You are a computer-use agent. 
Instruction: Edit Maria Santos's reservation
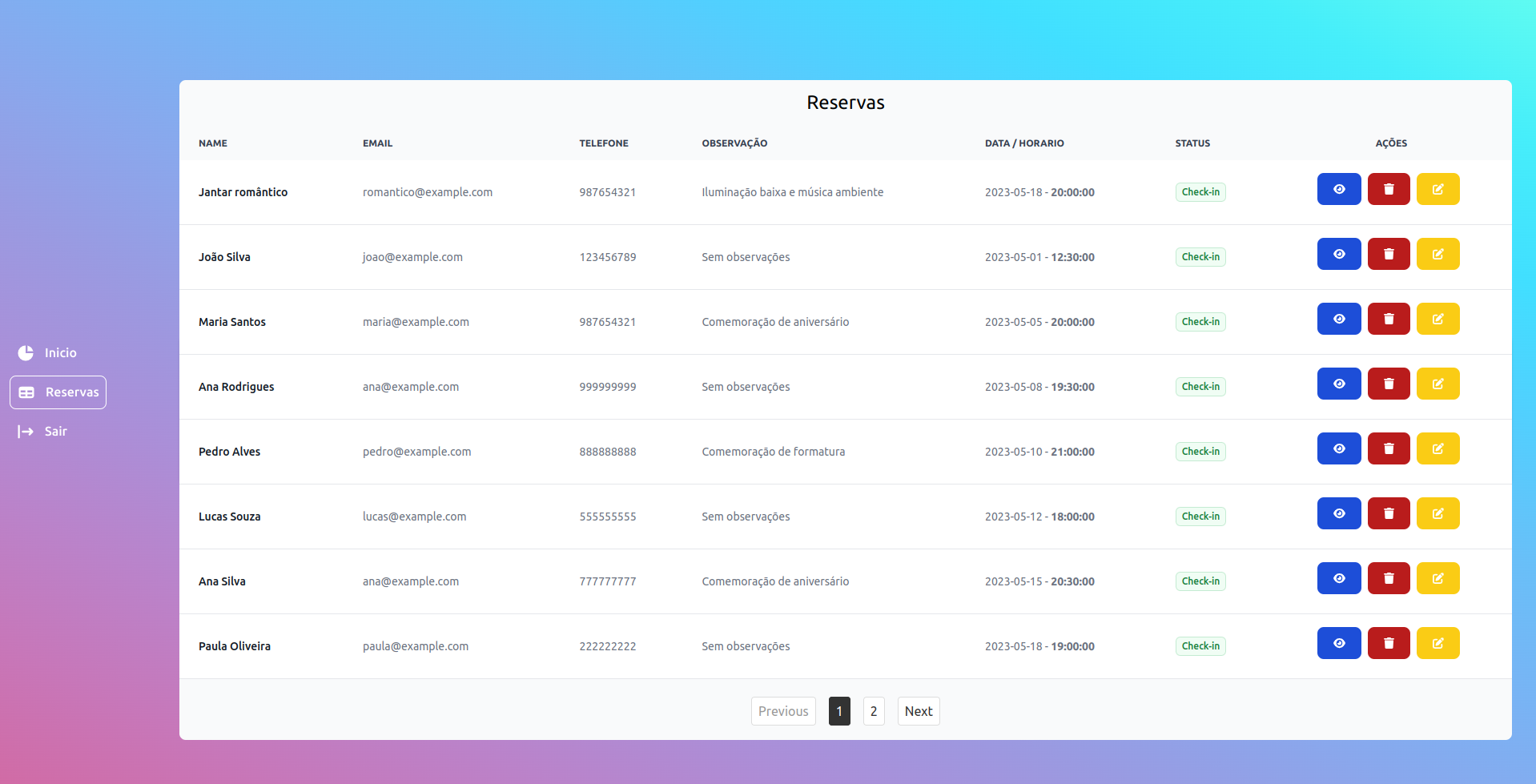1438,319
